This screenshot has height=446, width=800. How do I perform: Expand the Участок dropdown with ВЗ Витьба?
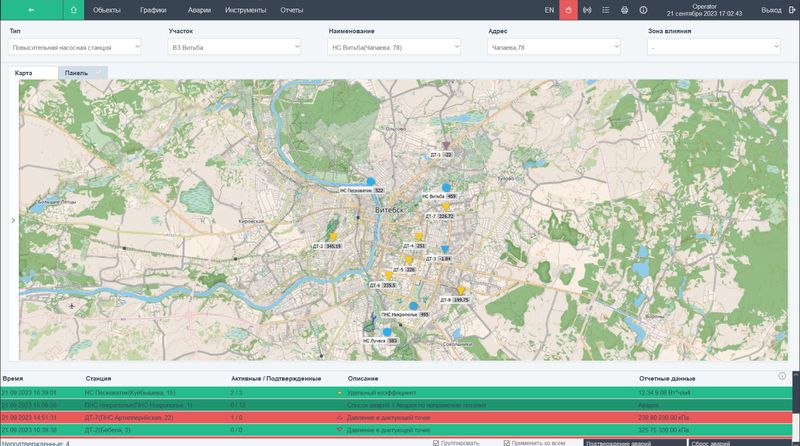click(x=235, y=47)
